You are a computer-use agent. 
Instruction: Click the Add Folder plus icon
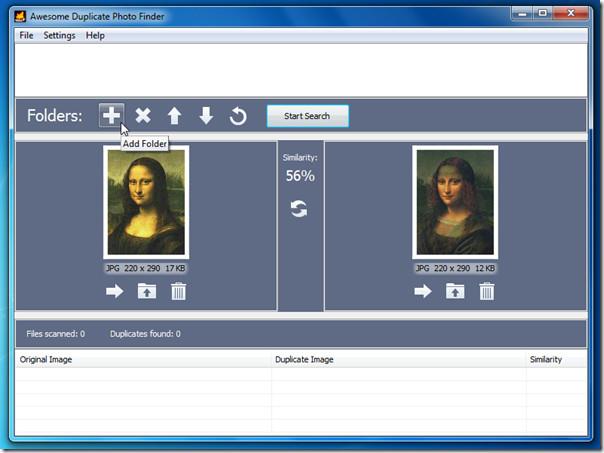[x=111, y=116]
